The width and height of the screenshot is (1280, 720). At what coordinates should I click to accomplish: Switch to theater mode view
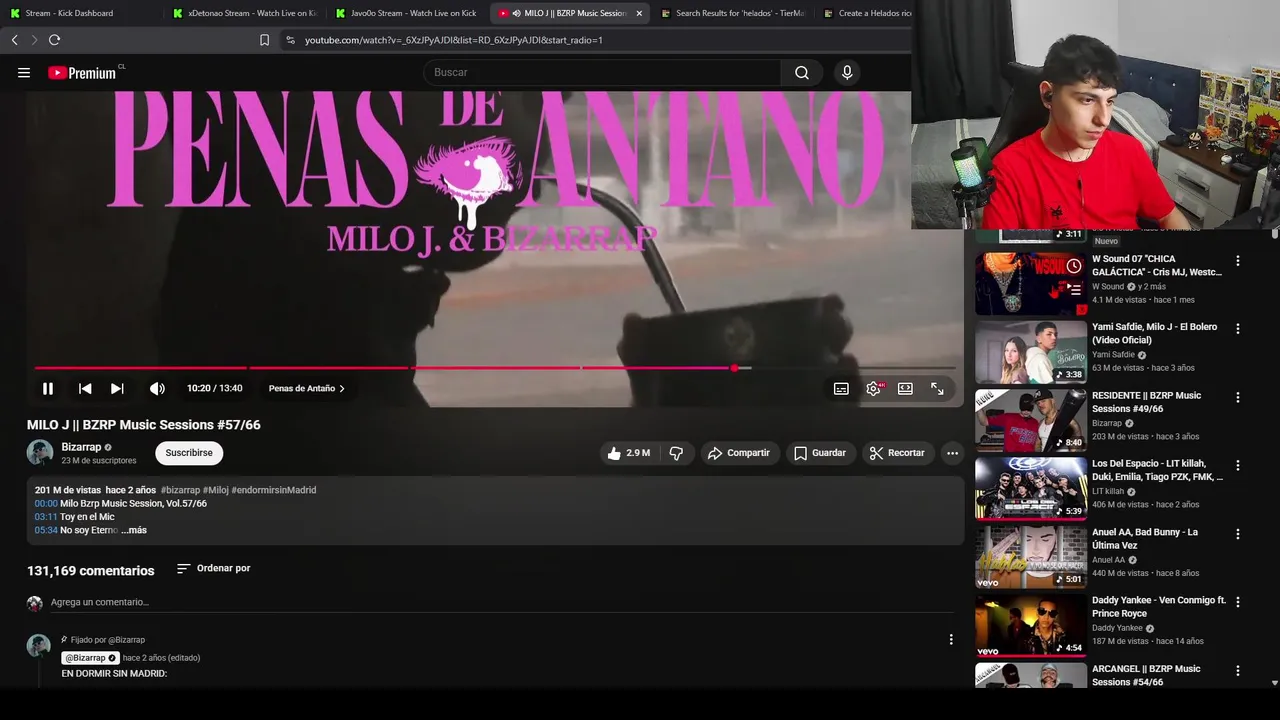point(905,388)
